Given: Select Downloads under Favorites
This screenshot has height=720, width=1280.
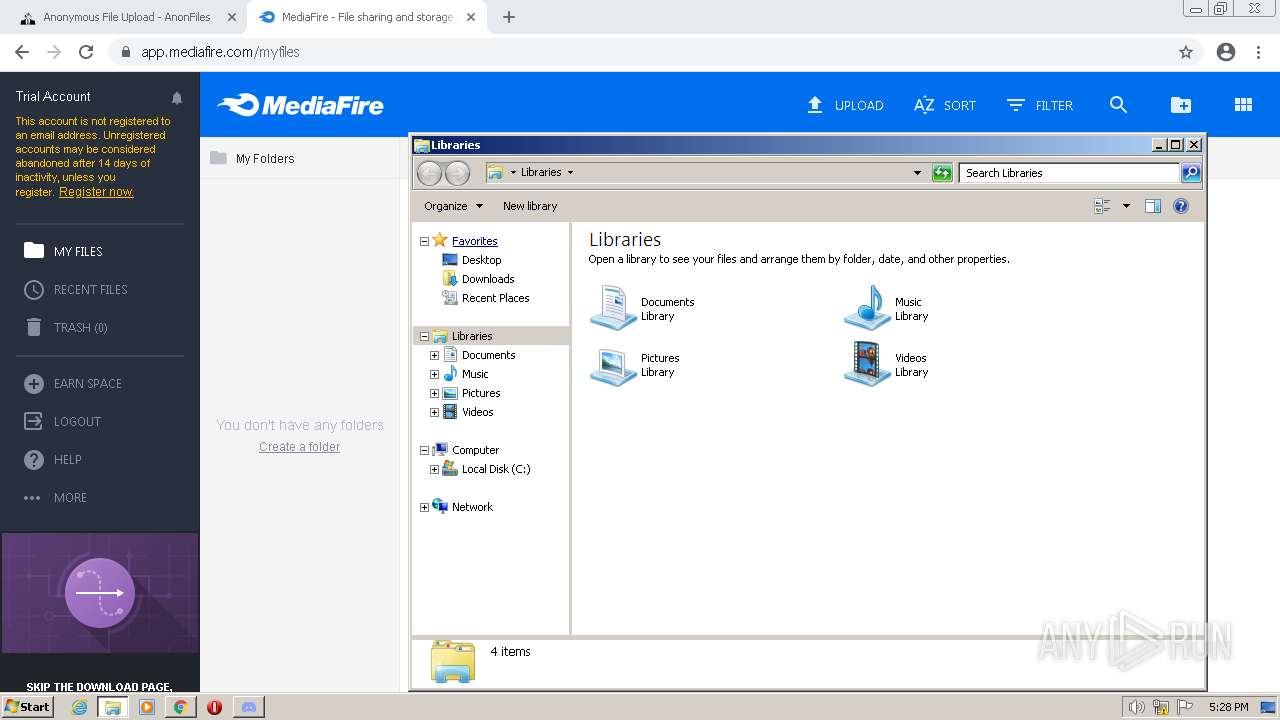Looking at the screenshot, I should [478, 279].
